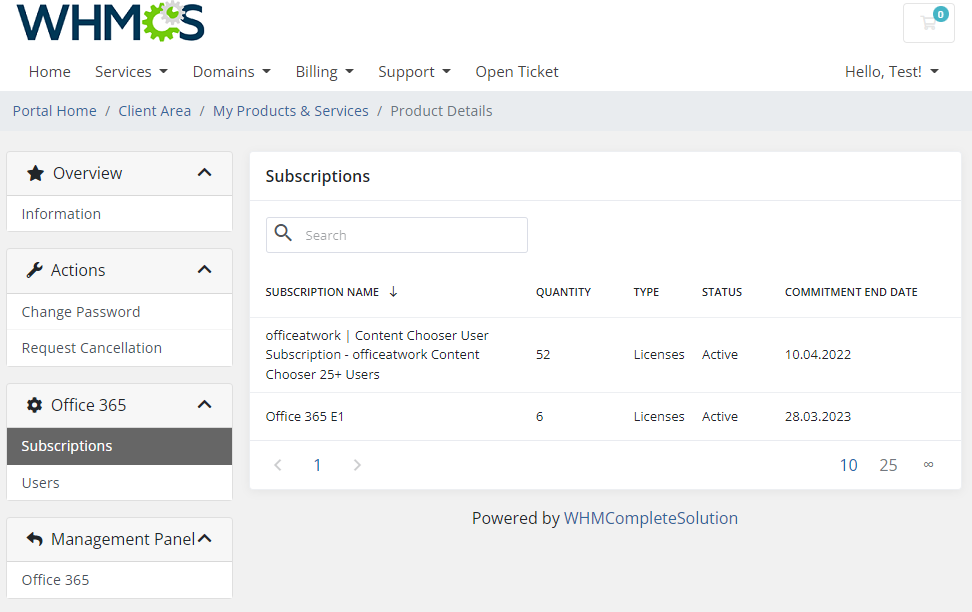Viewport: 972px width, 612px height.
Task: Select Users in Office 365 sidebar
Action: [x=120, y=482]
